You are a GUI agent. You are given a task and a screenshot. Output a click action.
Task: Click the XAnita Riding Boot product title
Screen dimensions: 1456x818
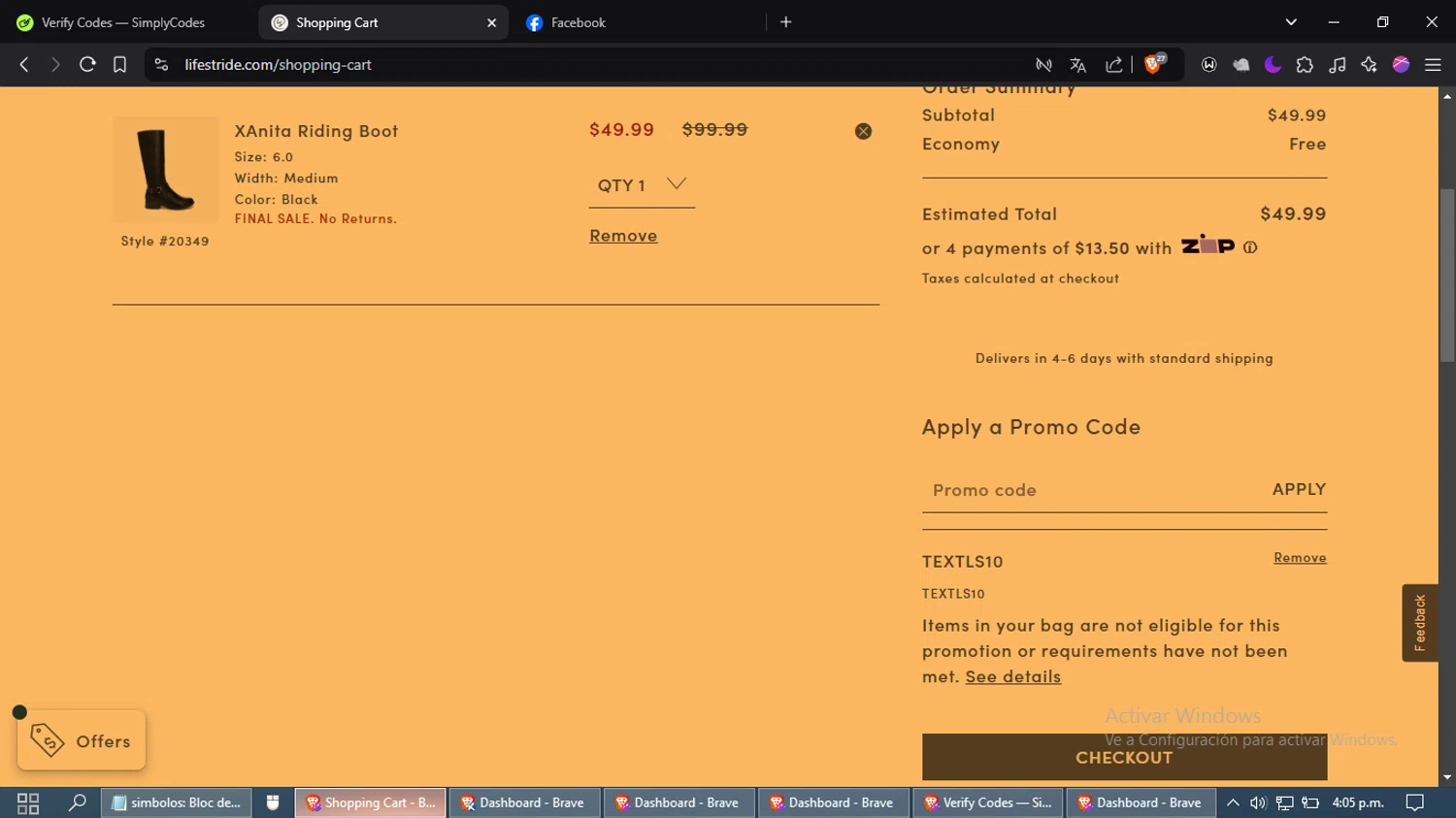click(x=316, y=131)
